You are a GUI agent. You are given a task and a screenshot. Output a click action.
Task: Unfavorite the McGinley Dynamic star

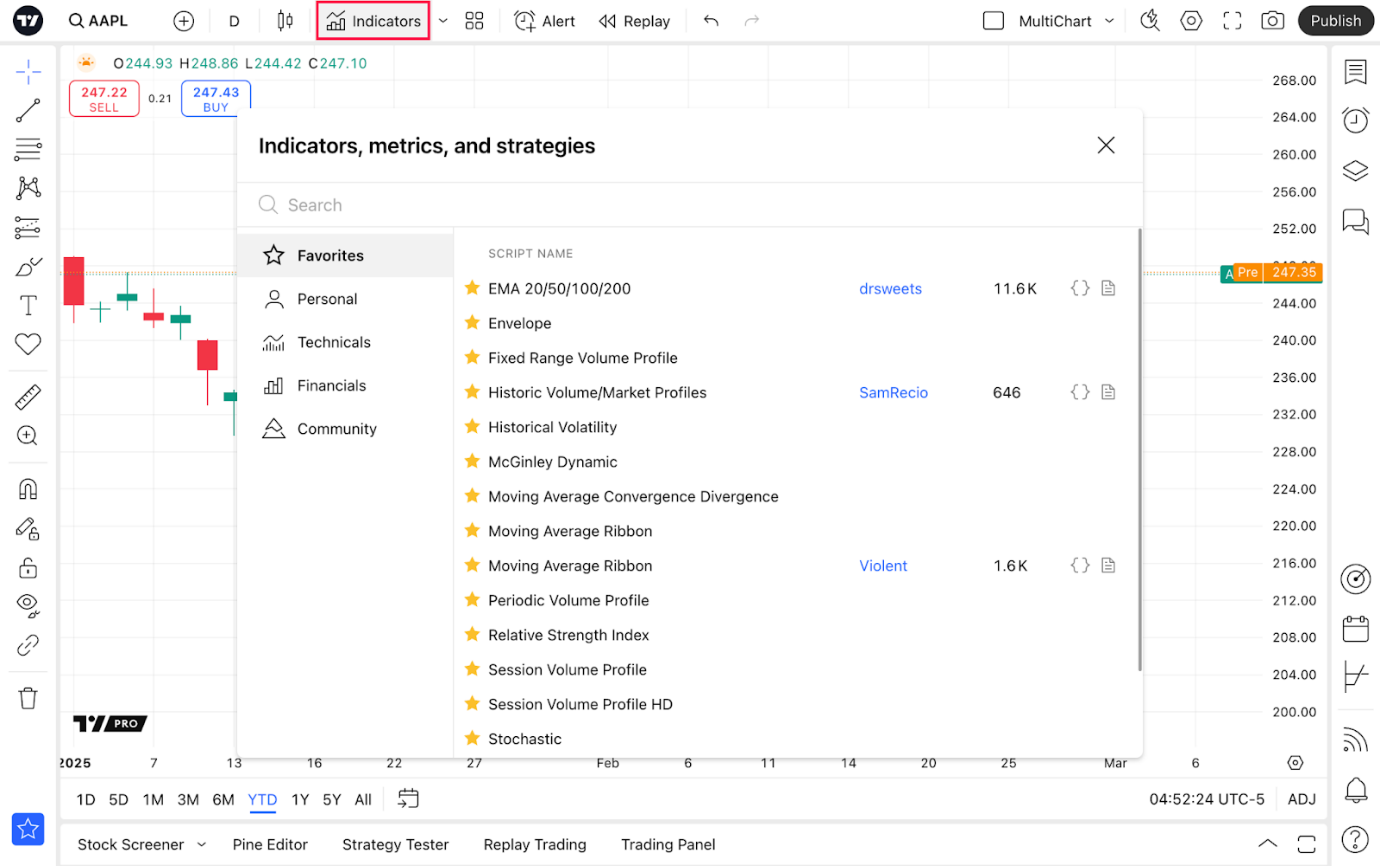tap(473, 461)
